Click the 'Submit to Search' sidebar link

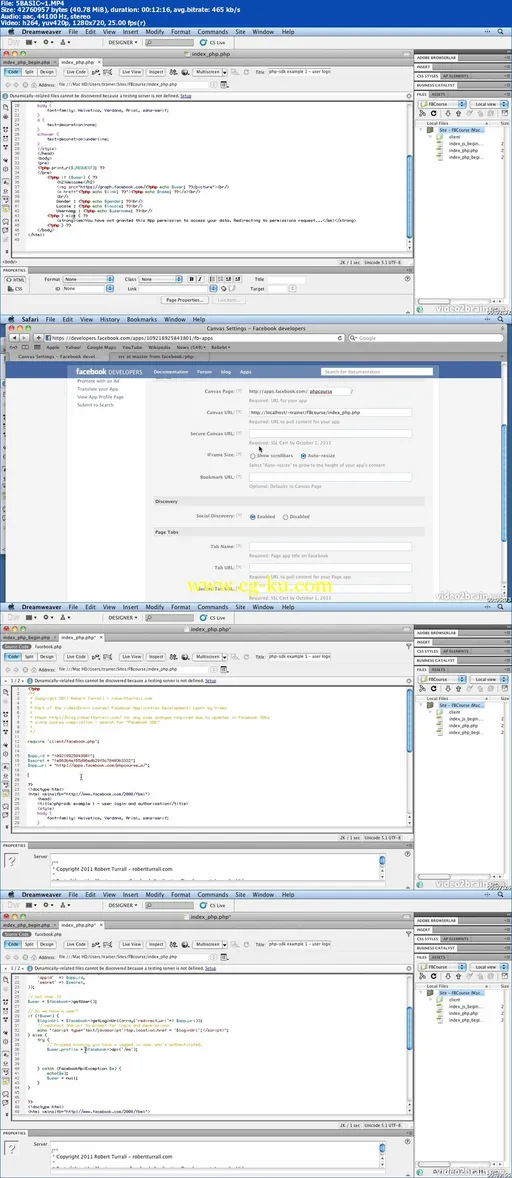[95, 405]
